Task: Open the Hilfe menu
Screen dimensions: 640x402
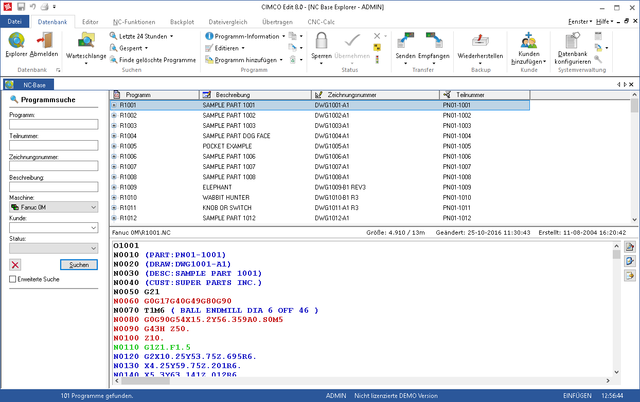Action: pos(604,22)
